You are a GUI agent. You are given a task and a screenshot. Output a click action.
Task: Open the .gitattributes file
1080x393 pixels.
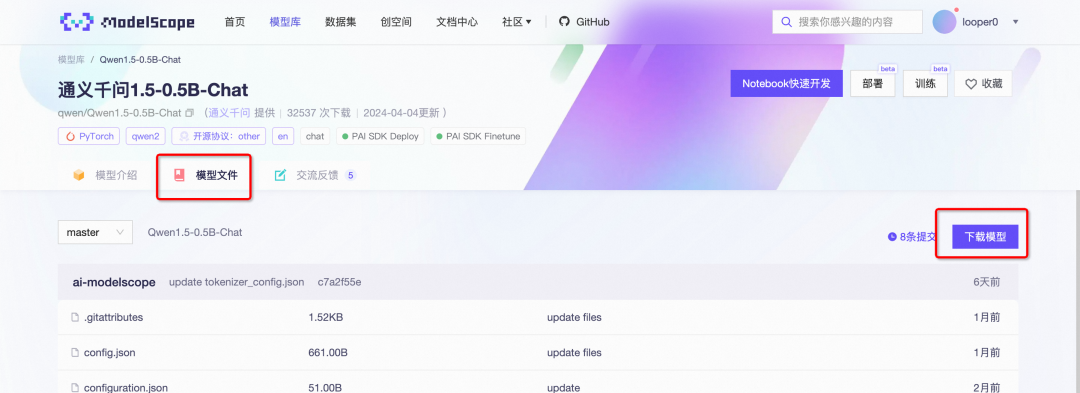113,318
